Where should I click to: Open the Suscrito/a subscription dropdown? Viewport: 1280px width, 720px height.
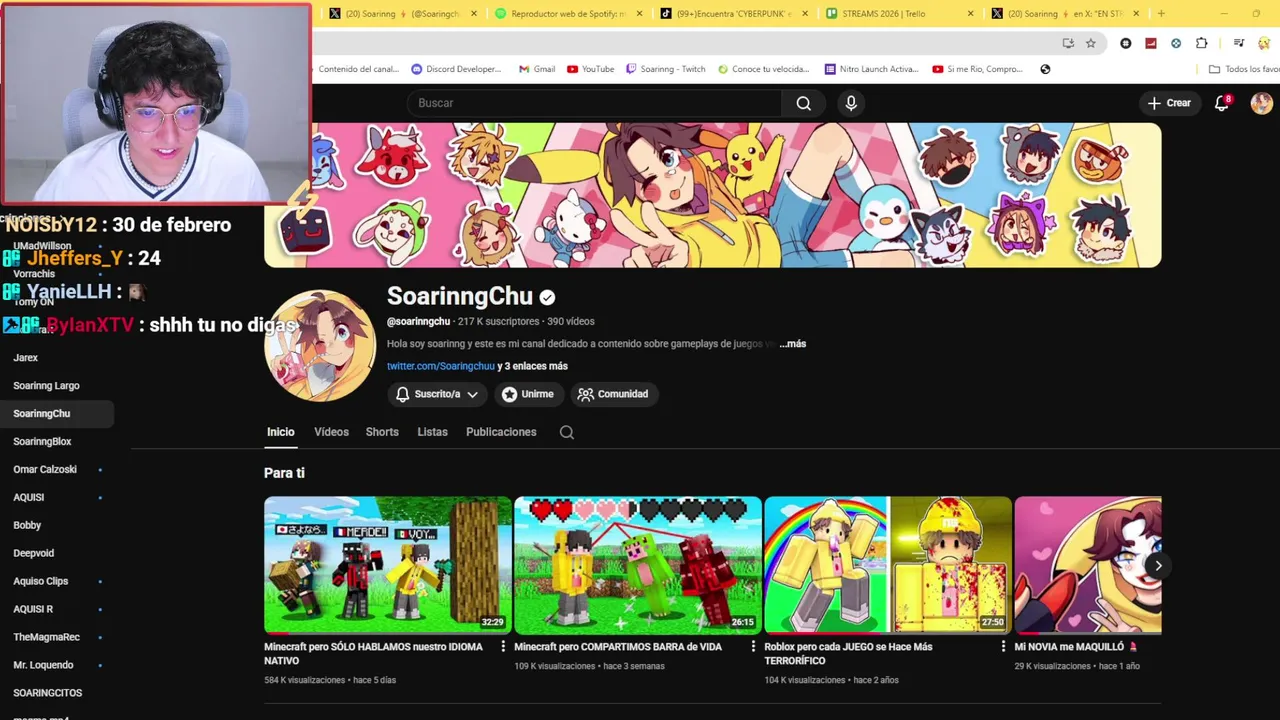pos(437,394)
